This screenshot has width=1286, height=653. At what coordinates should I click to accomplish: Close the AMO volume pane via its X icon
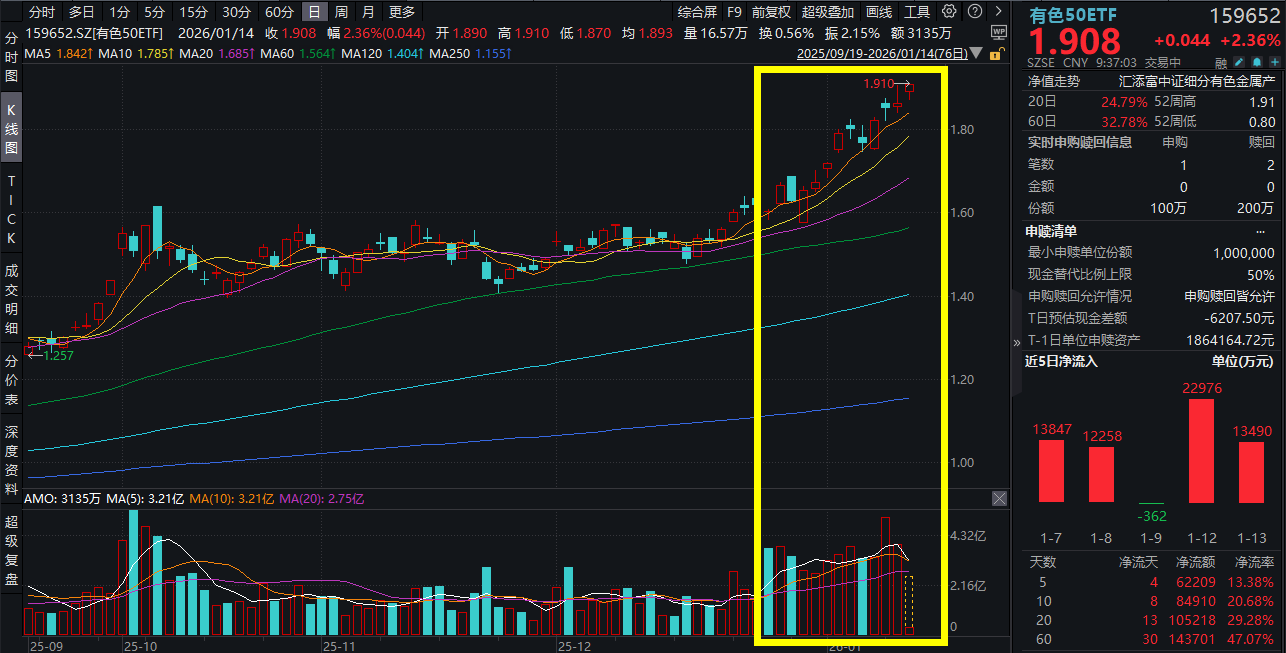999,498
